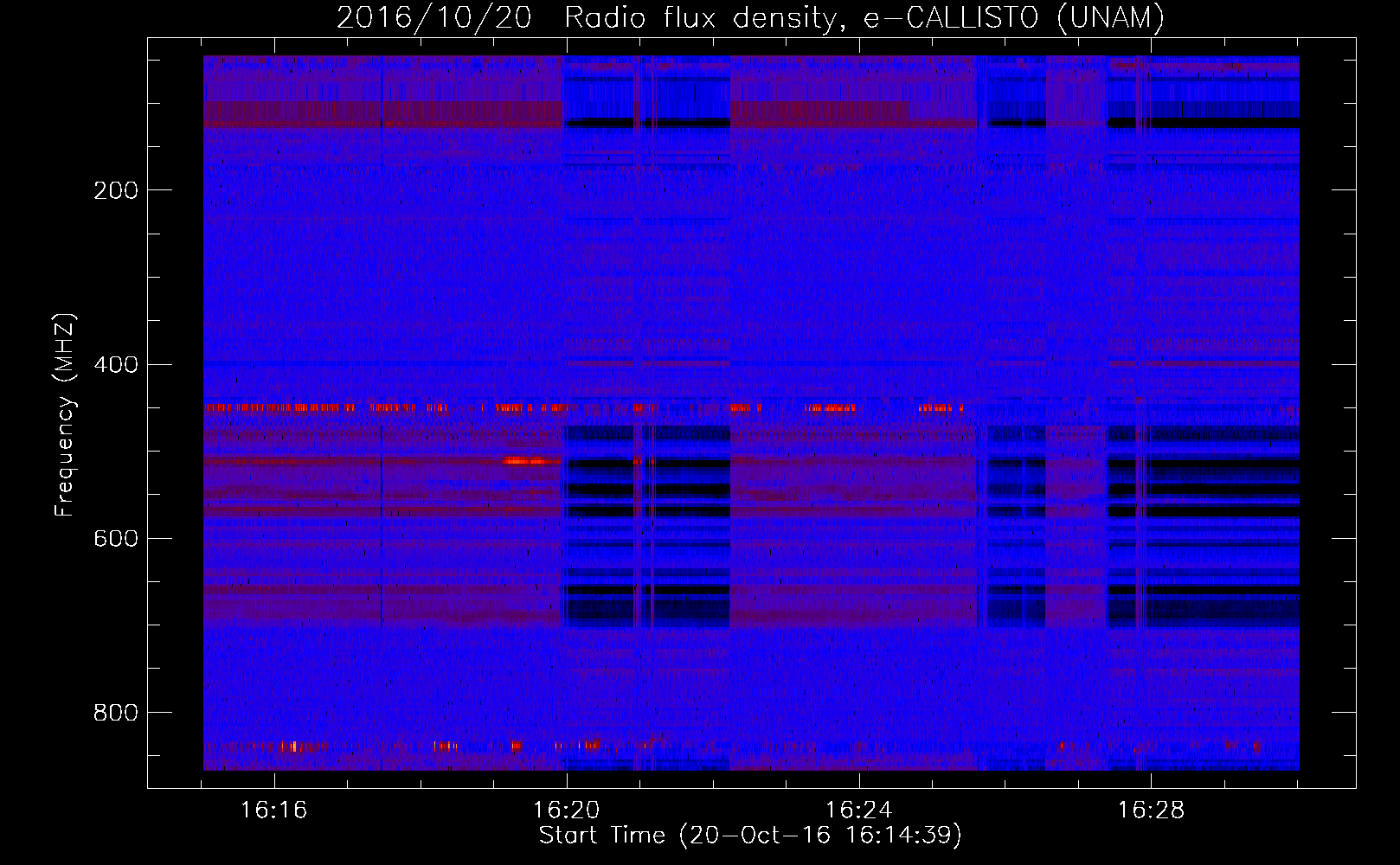Click the X-axis label 'Start Time (20-Oct-16 16:14:39)'
The height and width of the screenshot is (865, 1400).
(x=750, y=836)
